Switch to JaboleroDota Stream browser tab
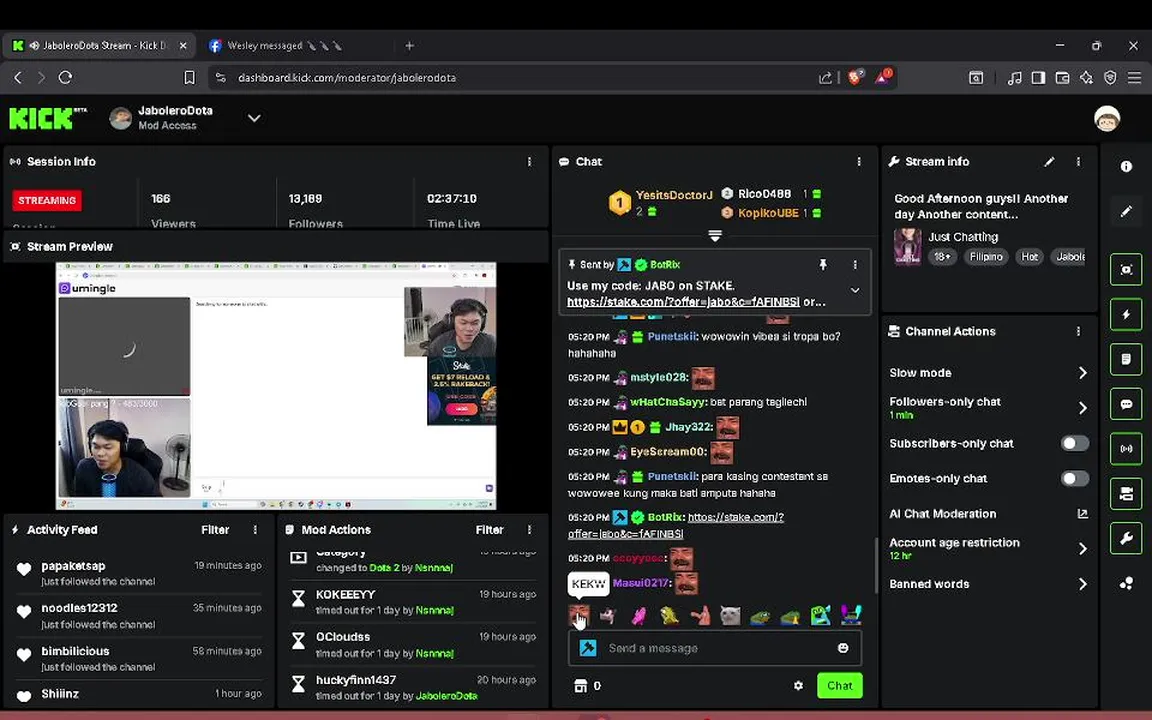Screen dimensions: 1152x720 101,46
